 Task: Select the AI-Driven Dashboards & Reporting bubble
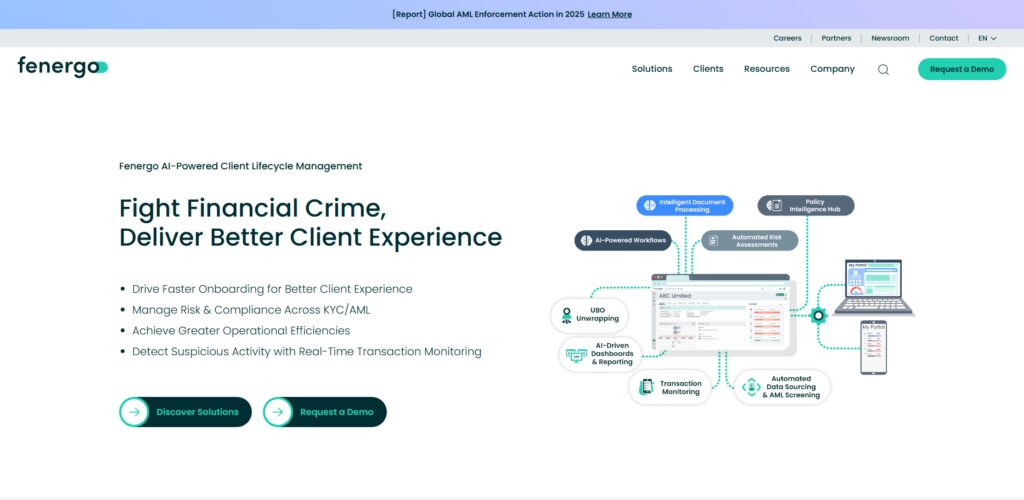tap(600, 354)
